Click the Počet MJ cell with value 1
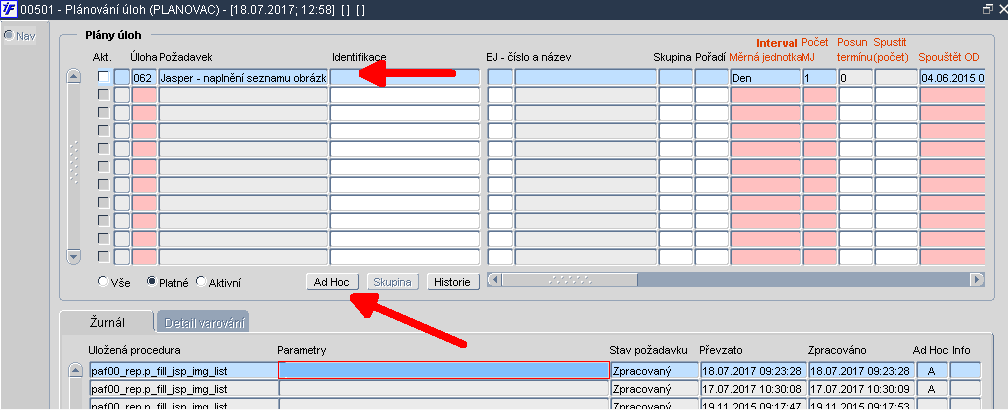This screenshot has height=410, width=1008. 818,77
